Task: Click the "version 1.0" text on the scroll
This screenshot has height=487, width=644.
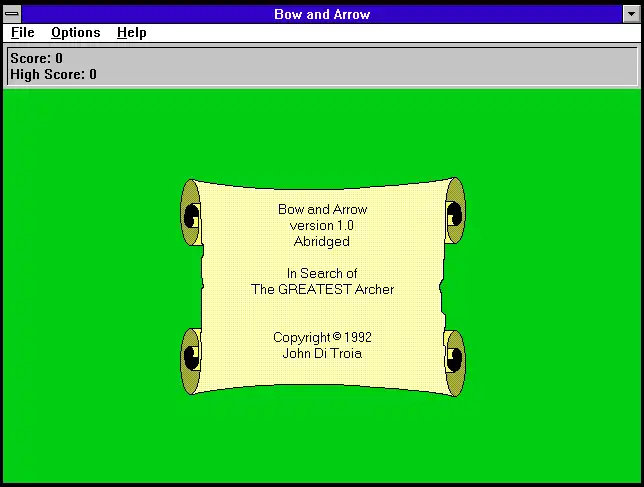Action: coord(322,226)
